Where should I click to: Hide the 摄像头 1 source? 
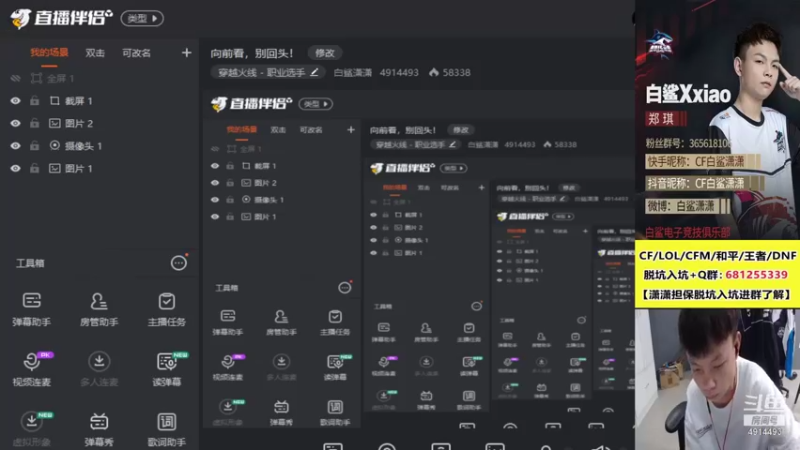15,145
